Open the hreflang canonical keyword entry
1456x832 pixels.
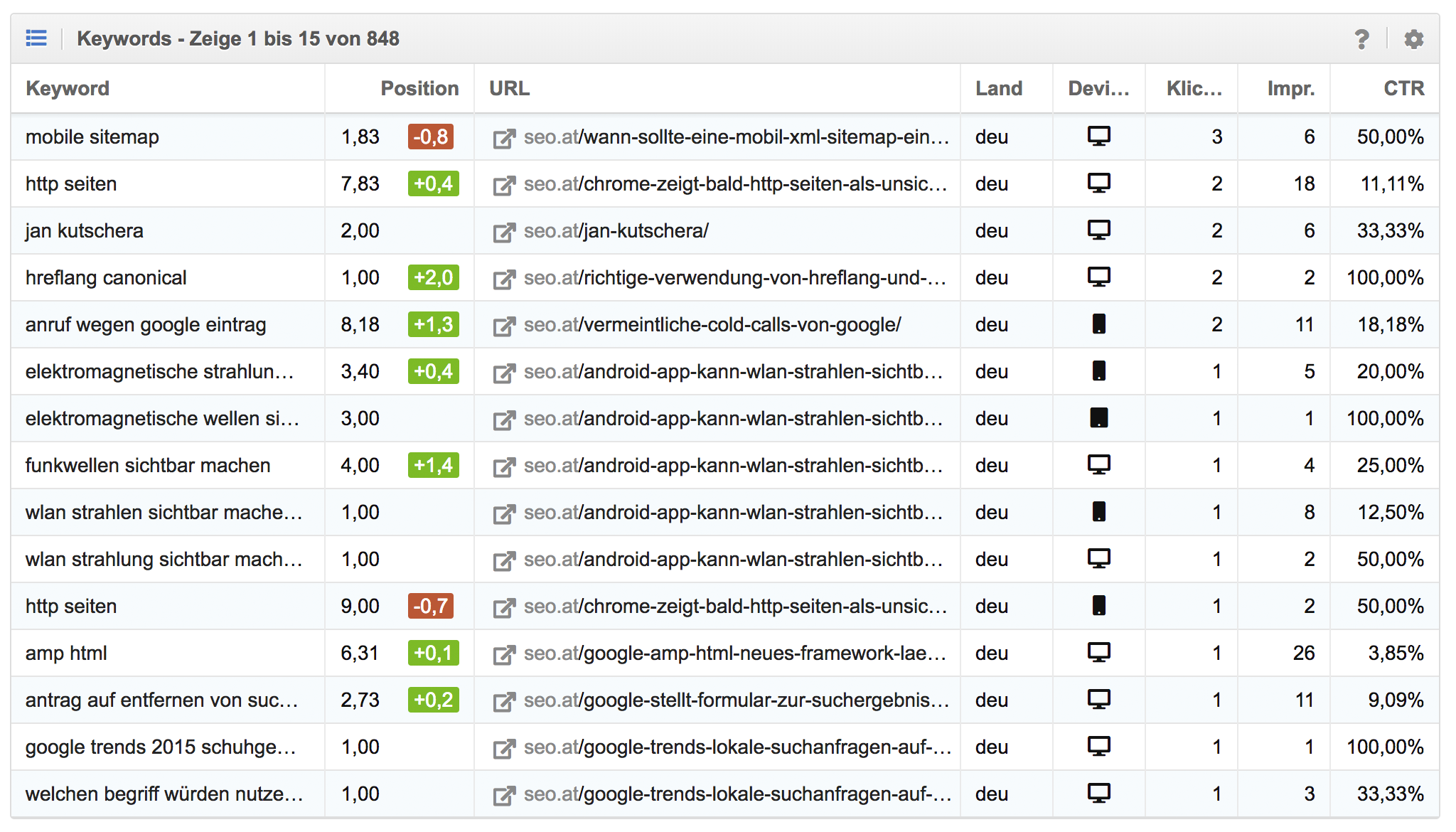[x=106, y=277]
